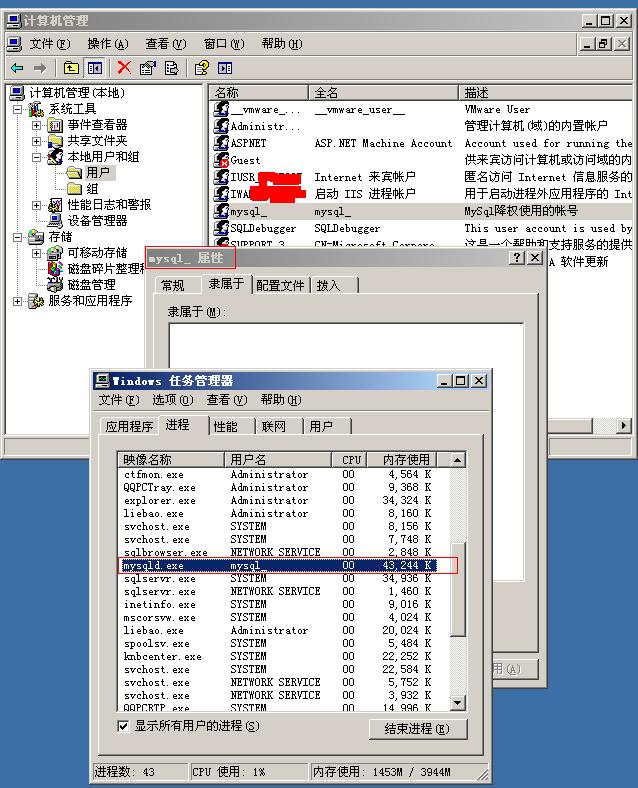Click the 结束进程(E) button
This screenshot has height=788, width=638.
417,729
